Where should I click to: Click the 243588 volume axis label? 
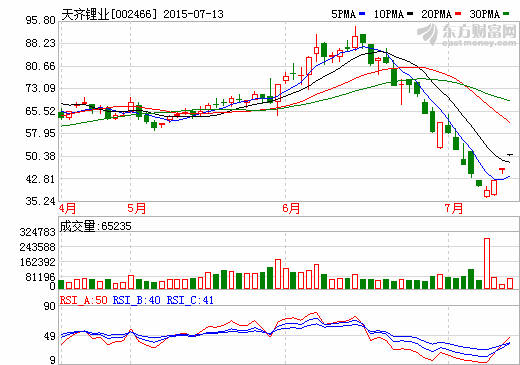pos(38,247)
